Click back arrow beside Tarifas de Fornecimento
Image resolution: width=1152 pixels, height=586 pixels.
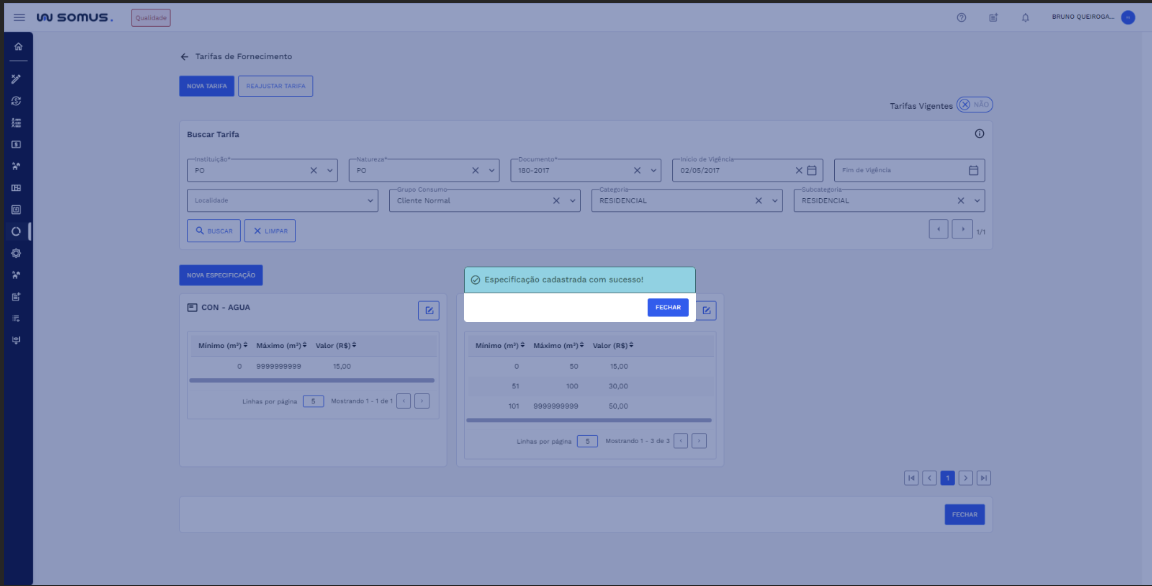coord(184,57)
